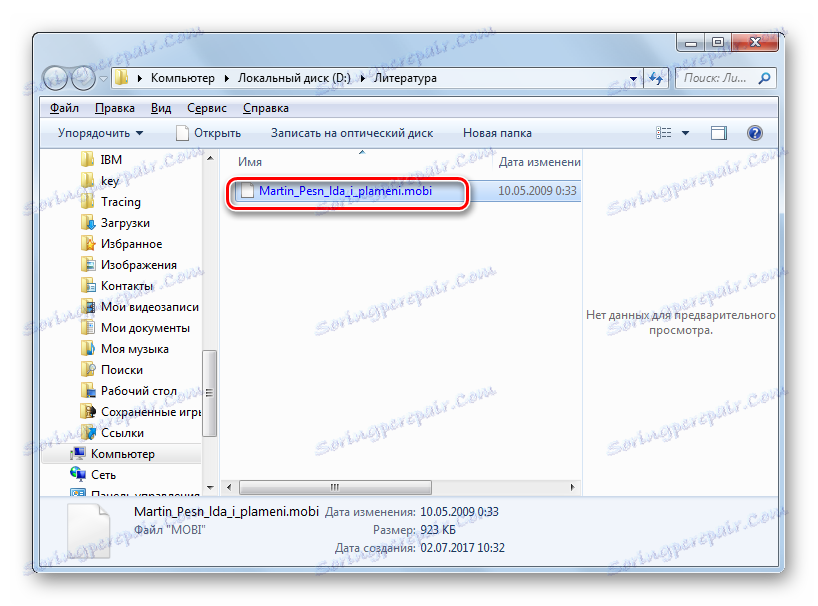
Task: Click the change view icon
Action: click(x=664, y=133)
